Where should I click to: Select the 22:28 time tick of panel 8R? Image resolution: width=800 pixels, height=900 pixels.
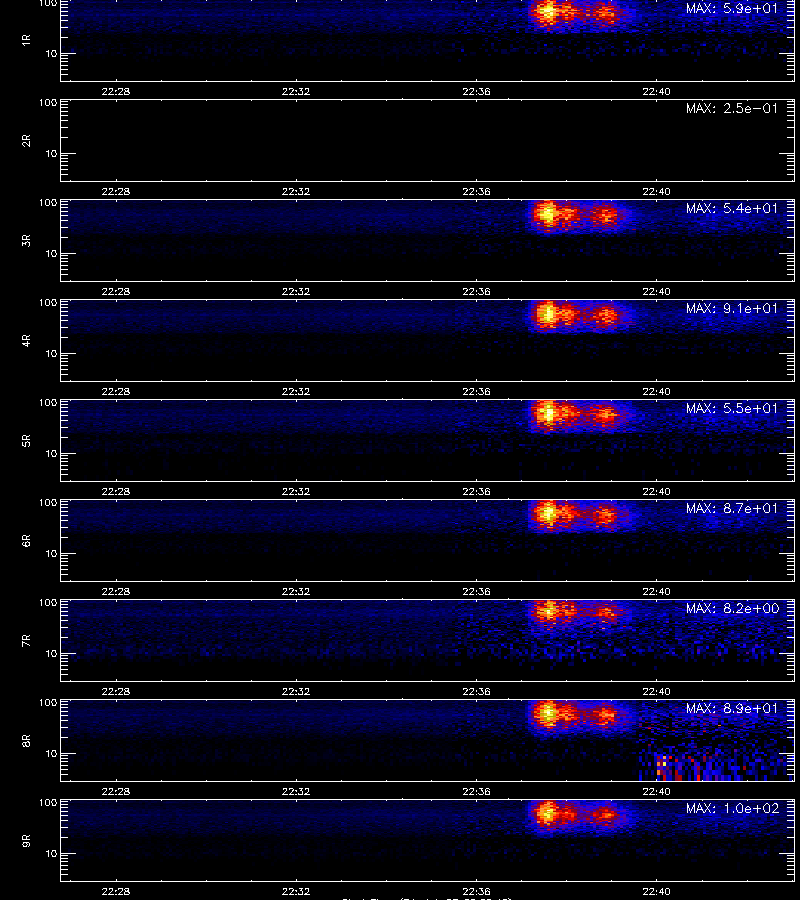tap(116, 791)
